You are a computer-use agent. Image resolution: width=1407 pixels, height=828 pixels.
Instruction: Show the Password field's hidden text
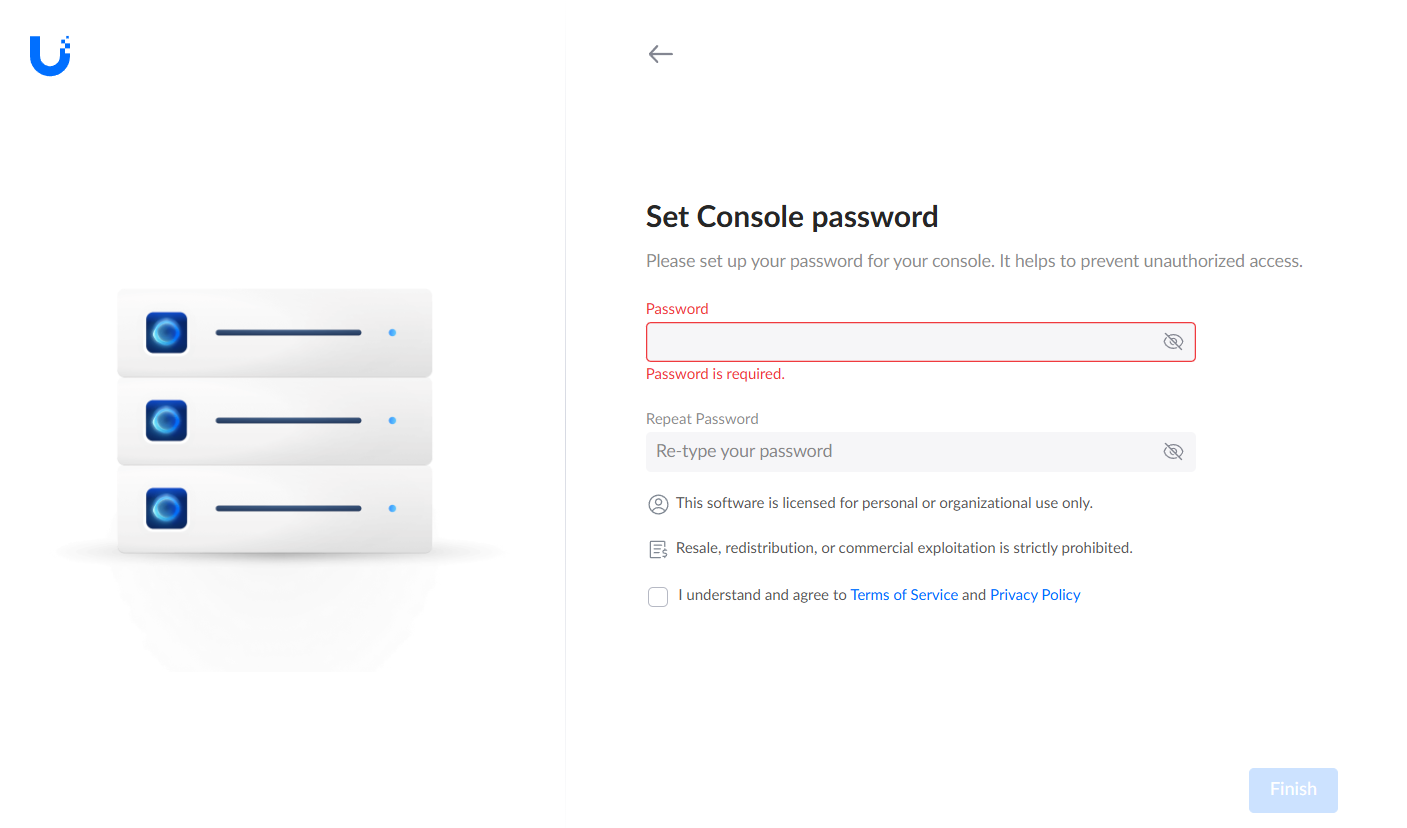(x=1173, y=342)
